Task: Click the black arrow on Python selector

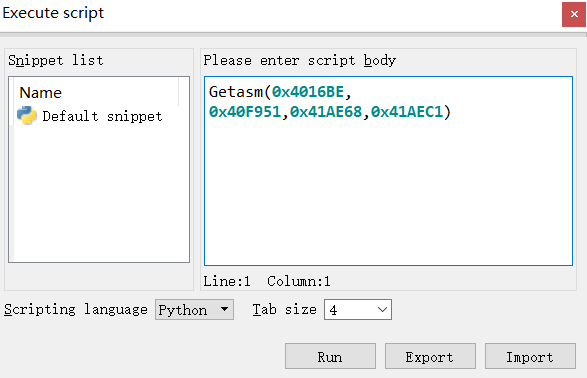Action: [x=224, y=309]
